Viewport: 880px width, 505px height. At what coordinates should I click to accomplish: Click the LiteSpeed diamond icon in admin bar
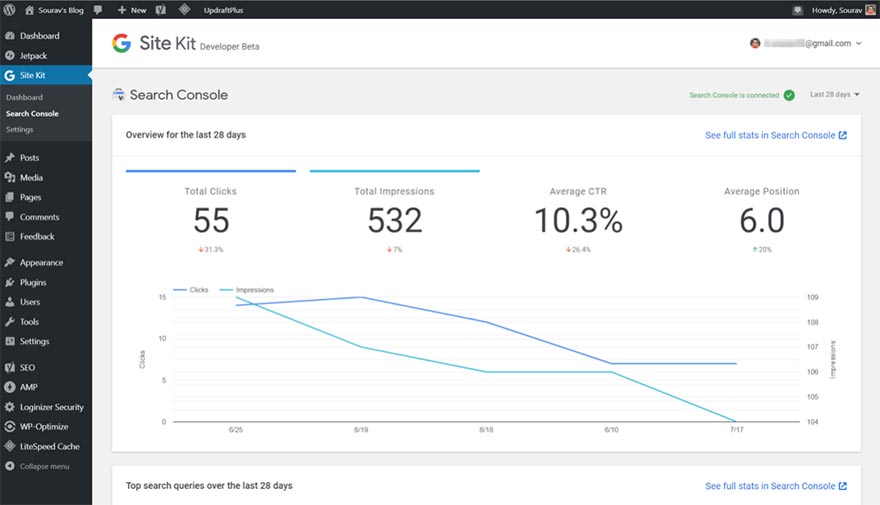185,10
